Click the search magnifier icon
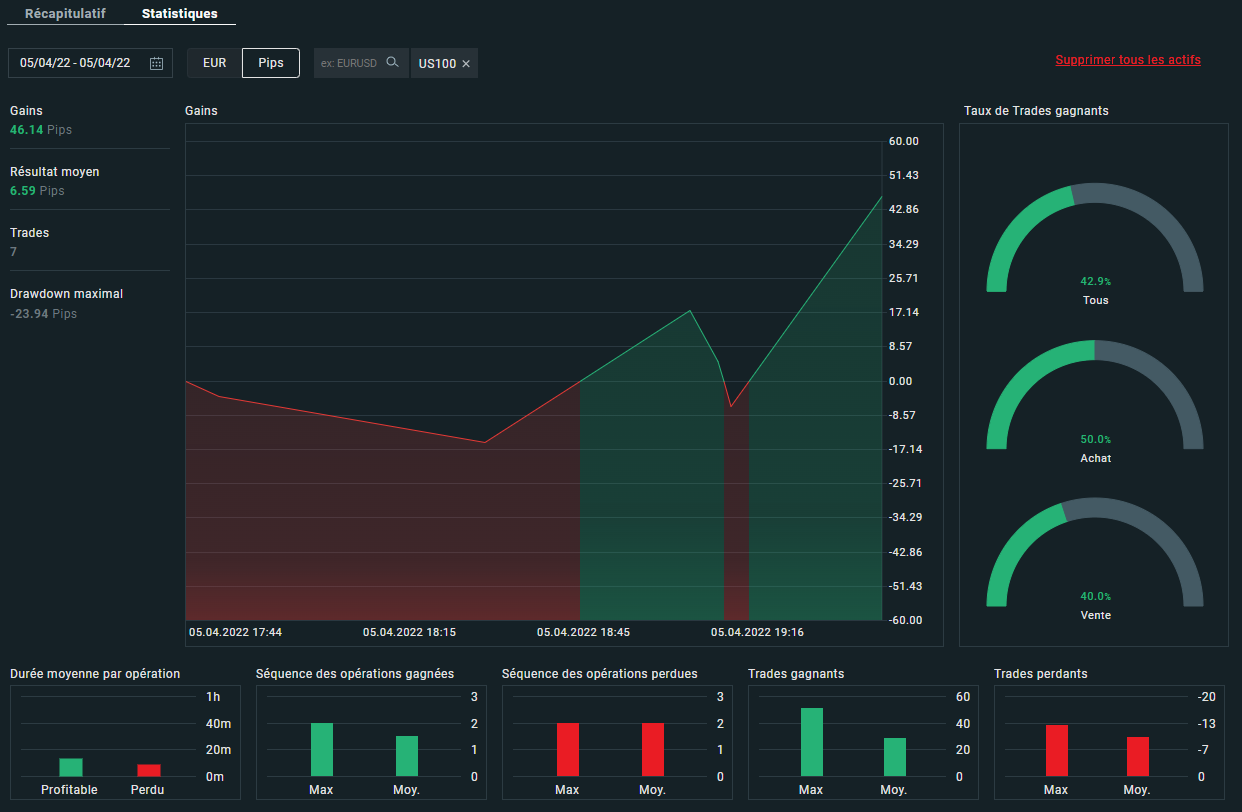 coord(392,62)
